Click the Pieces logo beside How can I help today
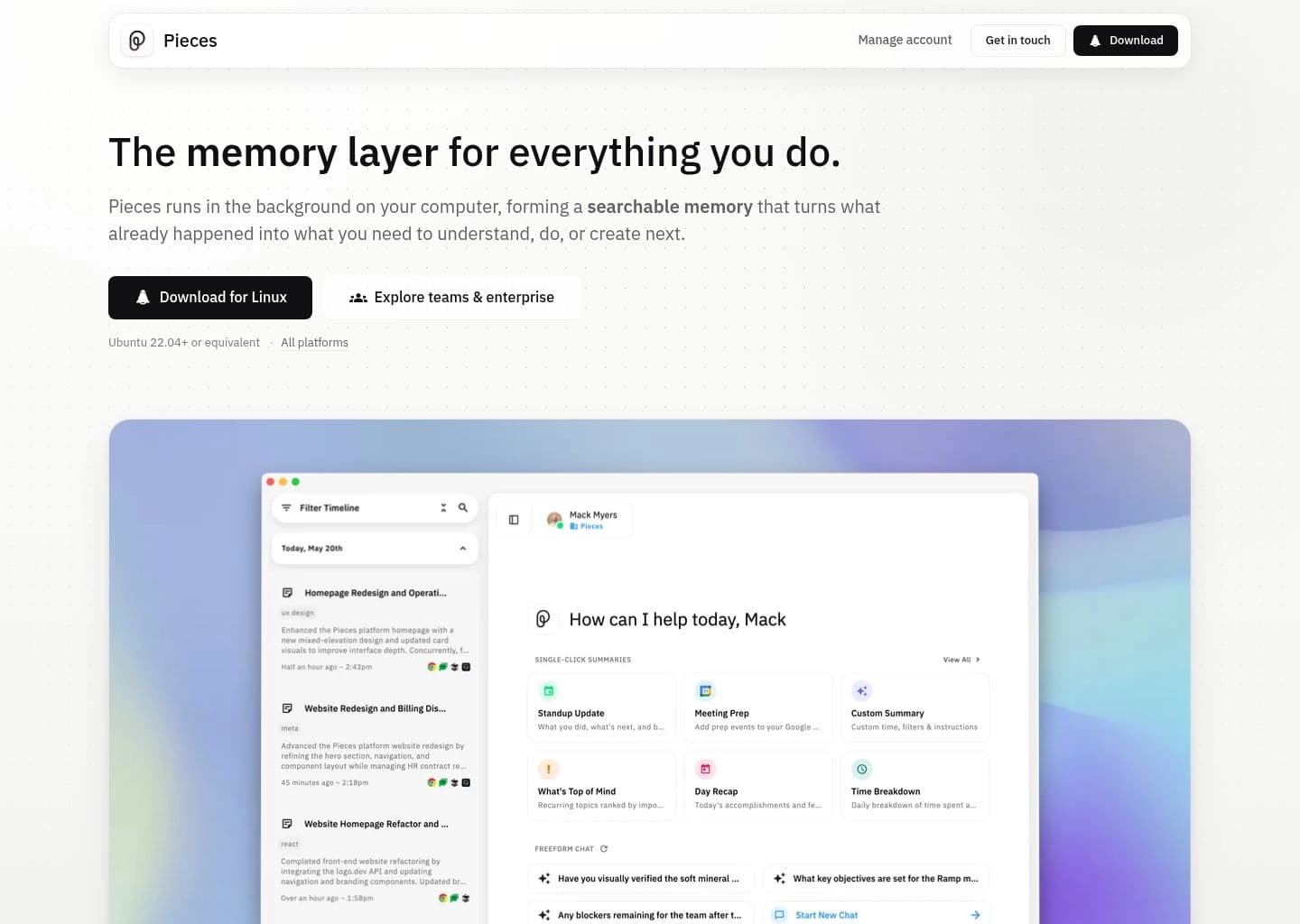 (x=543, y=619)
